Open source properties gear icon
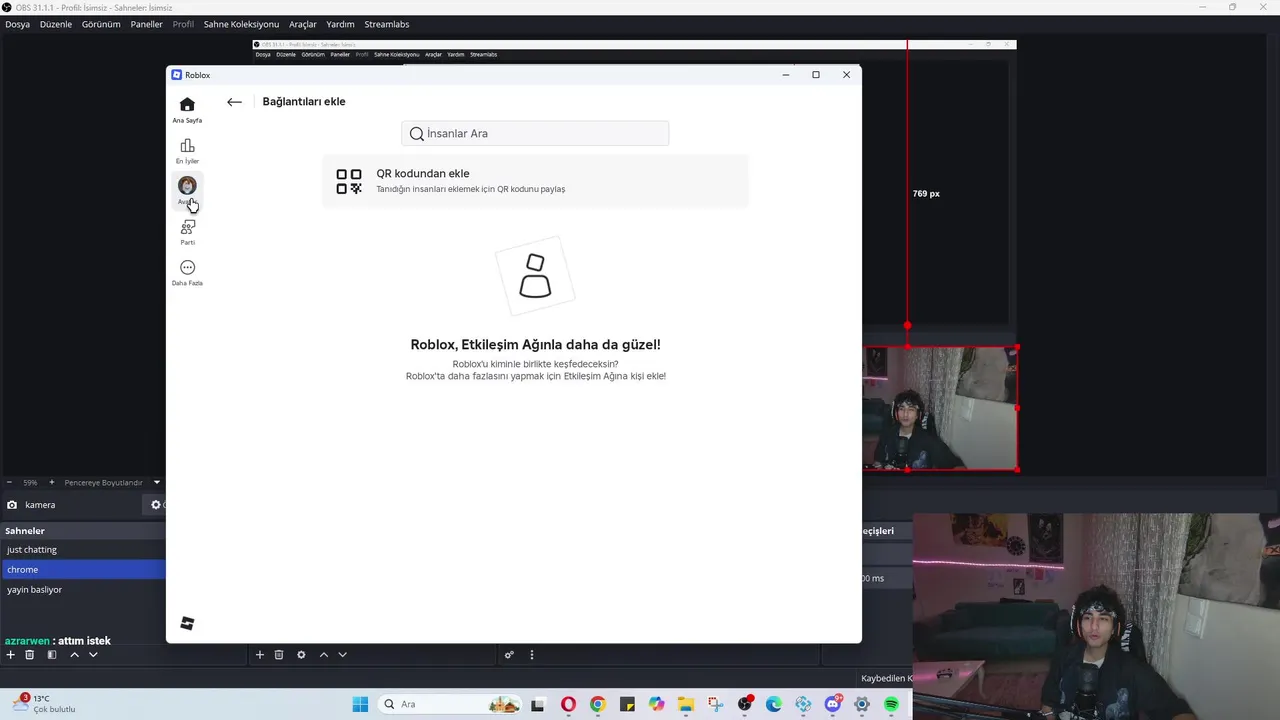The width and height of the screenshot is (1280, 720). click(301, 655)
